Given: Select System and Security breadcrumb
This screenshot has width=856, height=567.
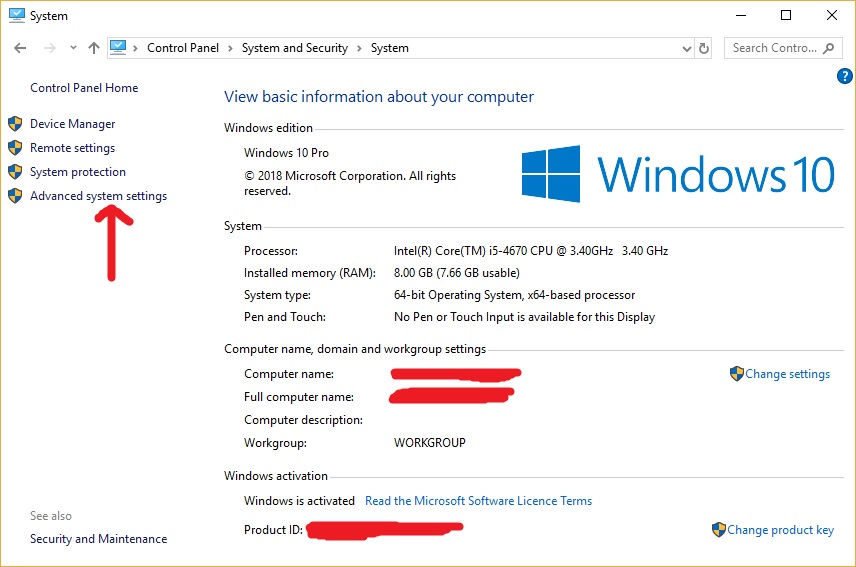Looking at the screenshot, I should pyautogui.click(x=294, y=48).
